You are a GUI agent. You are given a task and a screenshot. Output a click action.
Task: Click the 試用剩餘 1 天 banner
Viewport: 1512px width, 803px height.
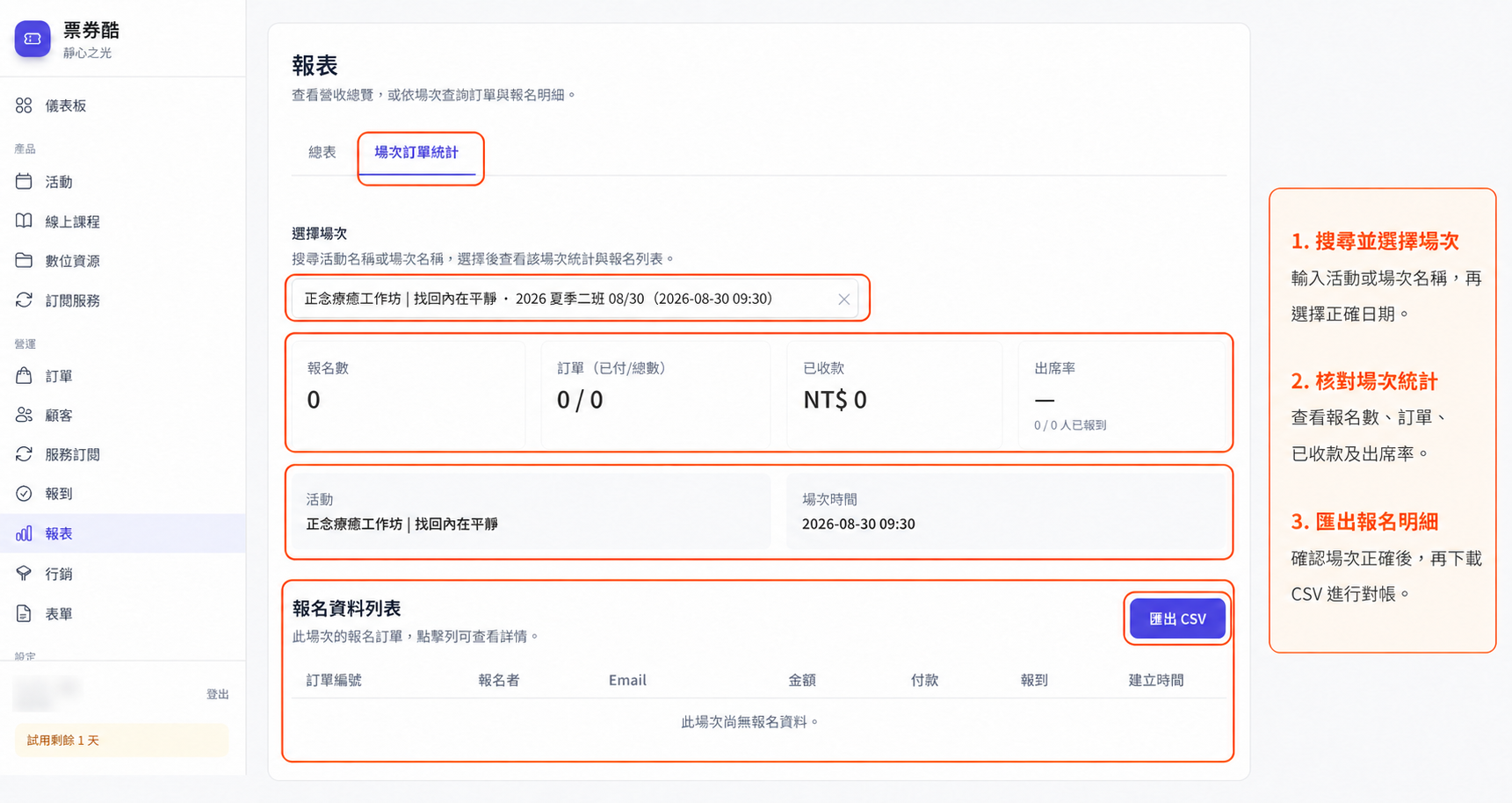coord(122,740)
